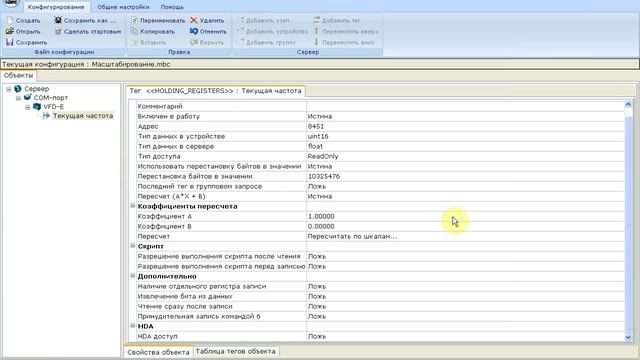Click the Вставить (Paste) icon
The height and width of the screenshot is (360, 640).
pyautogui.click(x=134, y=42)
